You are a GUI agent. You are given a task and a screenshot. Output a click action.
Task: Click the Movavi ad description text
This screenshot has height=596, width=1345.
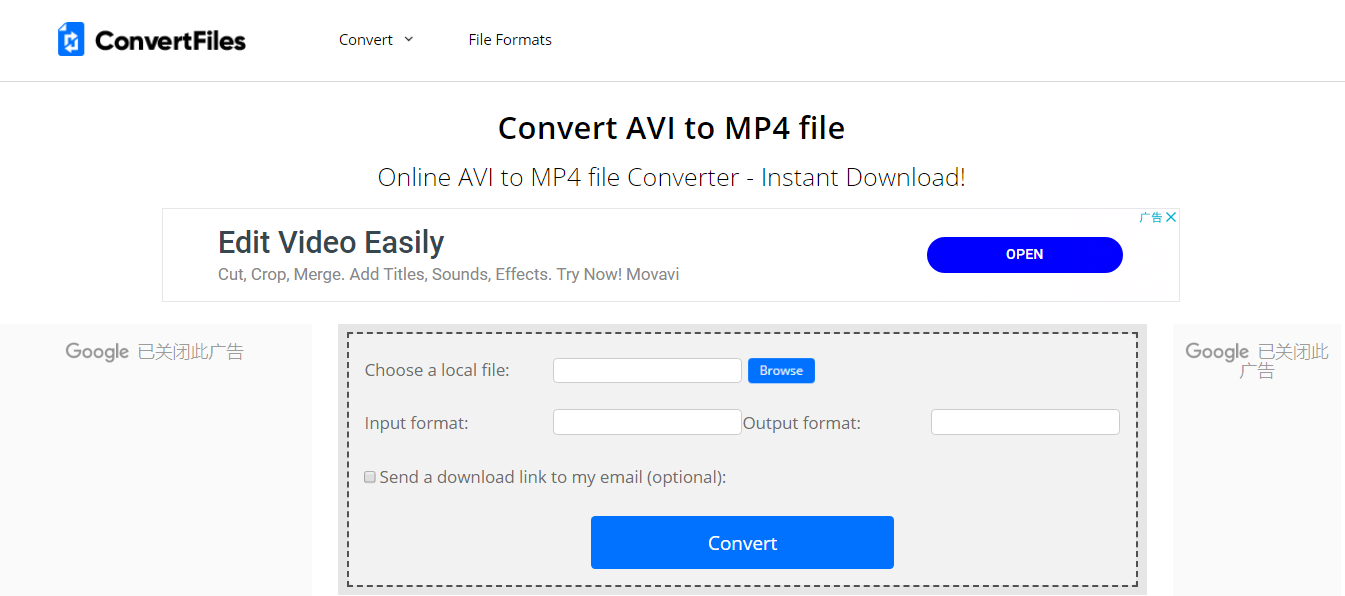tap(449, 274)
